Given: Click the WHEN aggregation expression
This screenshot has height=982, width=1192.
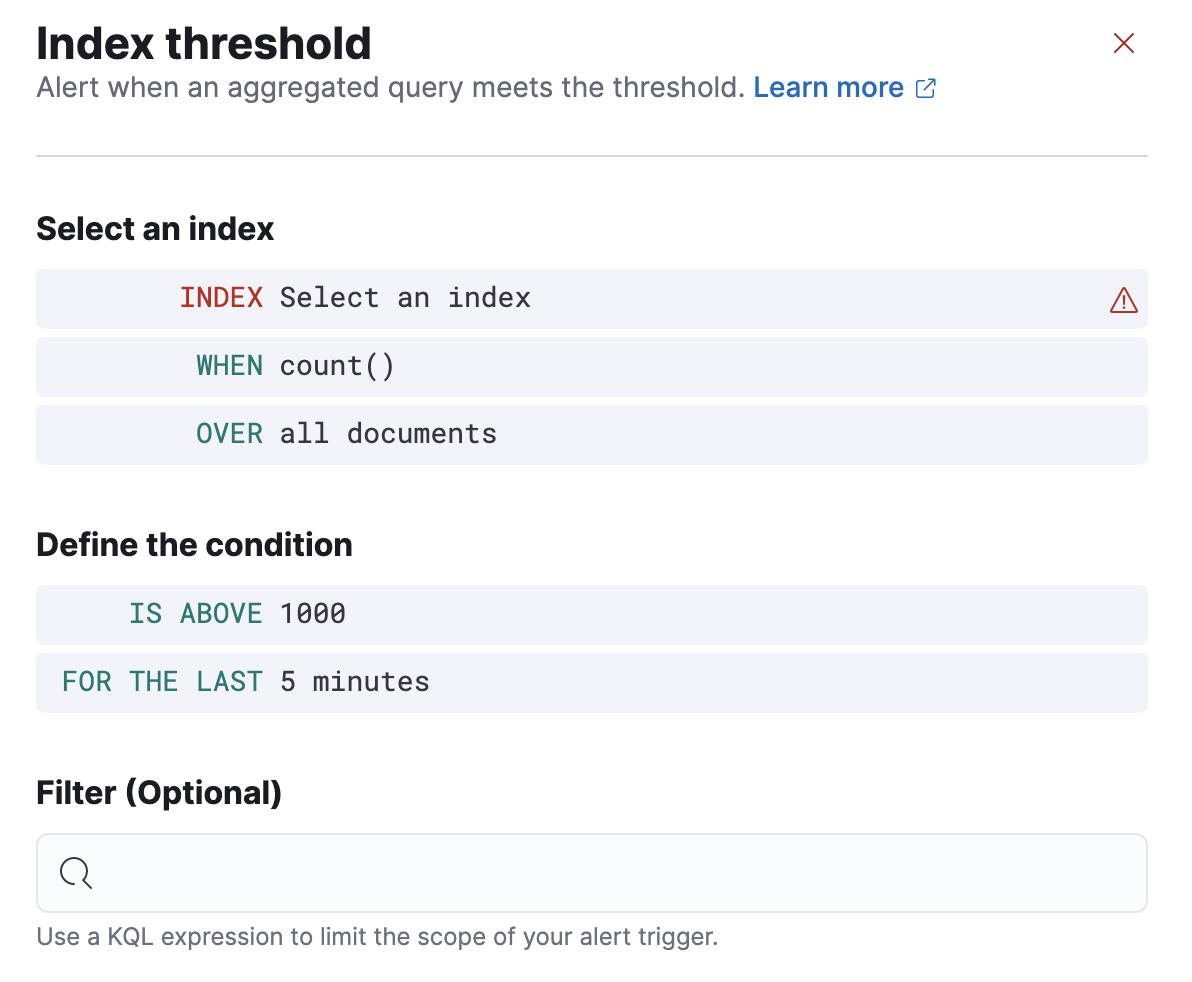Looking at the screenshot, I should coord(295,366).
